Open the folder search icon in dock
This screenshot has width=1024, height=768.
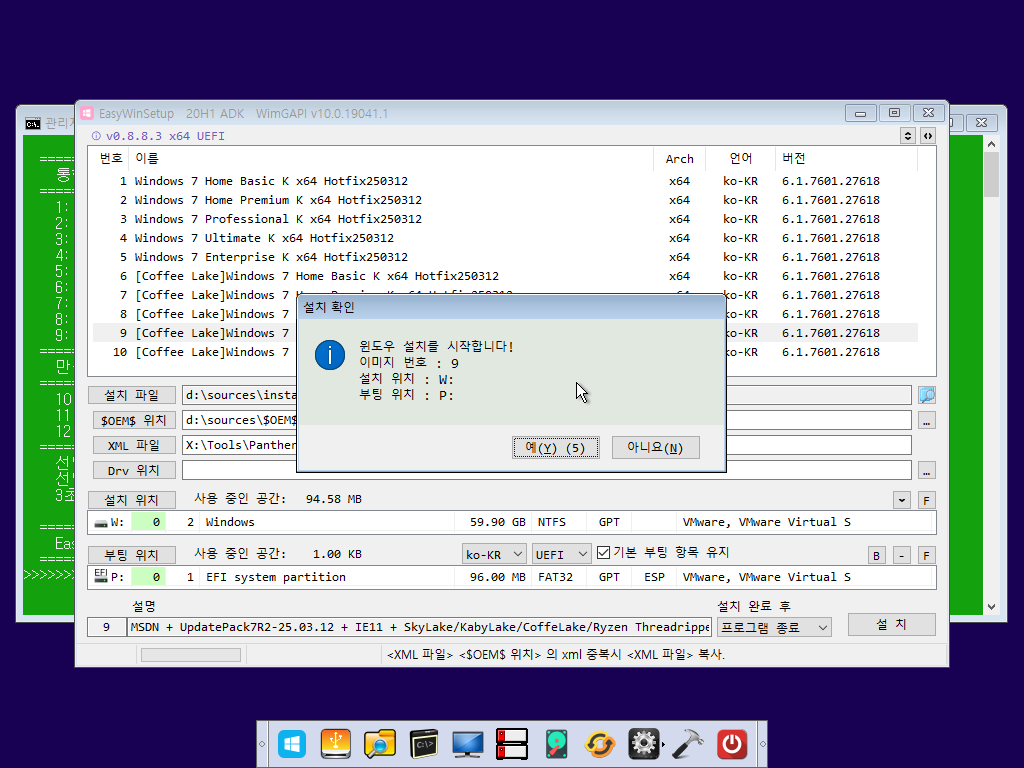pos(379,744)
